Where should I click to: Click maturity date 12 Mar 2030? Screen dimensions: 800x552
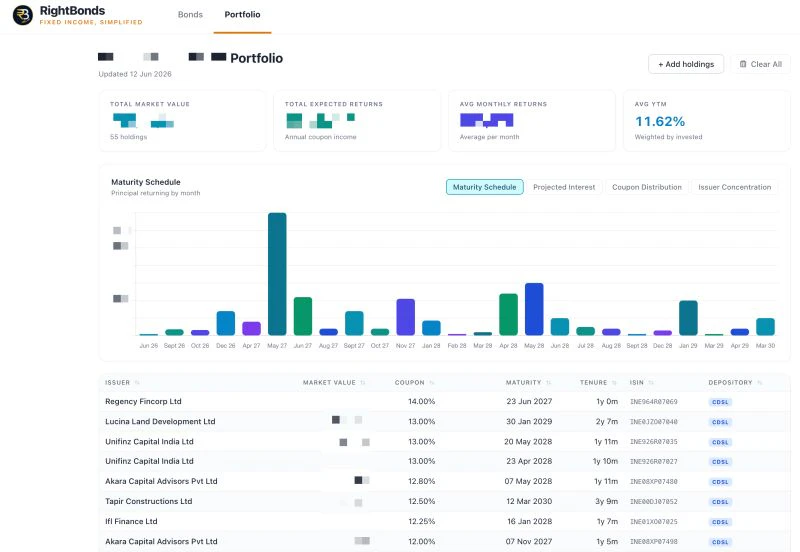pos(529,501)
